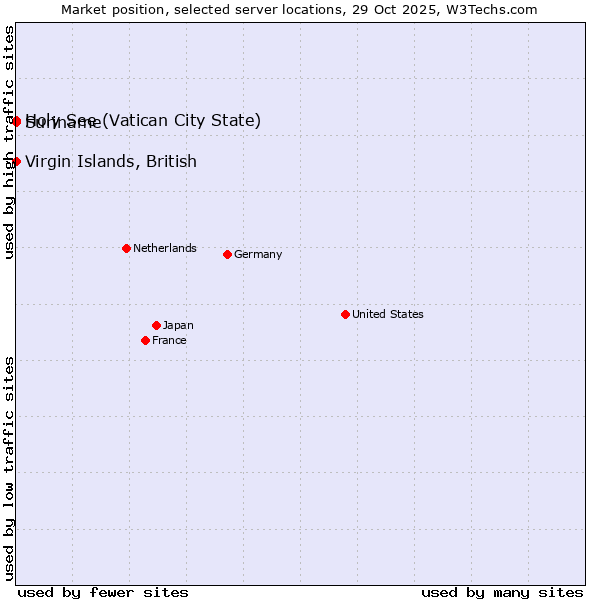
Task: Click 'Market position' in the chart title
Action: (x=109, y=9)
